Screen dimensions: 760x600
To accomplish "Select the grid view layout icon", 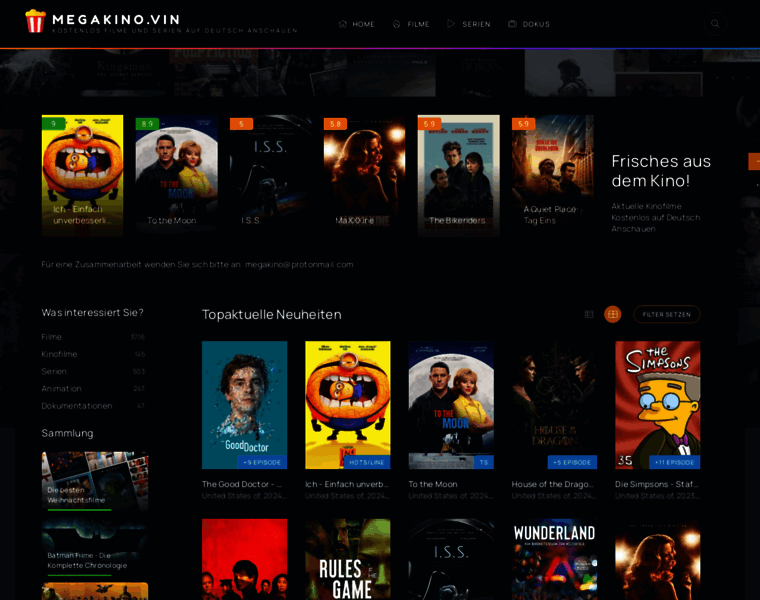I will (x=613, y=315).
